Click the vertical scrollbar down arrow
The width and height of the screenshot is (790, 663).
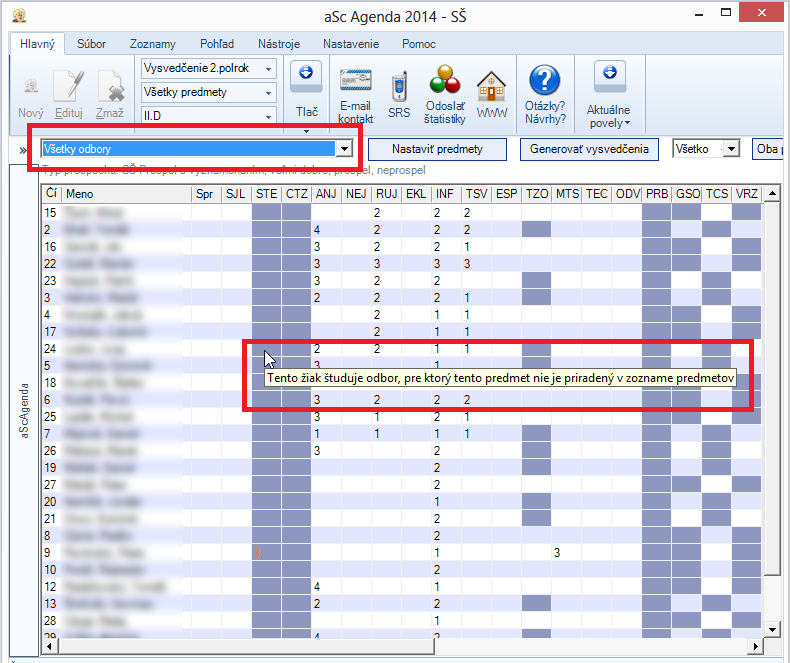(772, 629)
